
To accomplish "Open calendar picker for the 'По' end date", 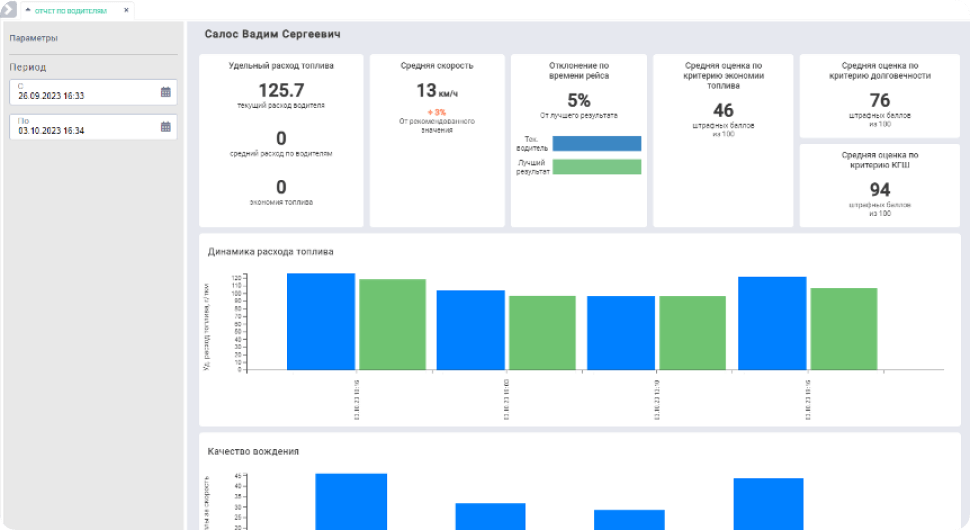I will coord(166,127).
